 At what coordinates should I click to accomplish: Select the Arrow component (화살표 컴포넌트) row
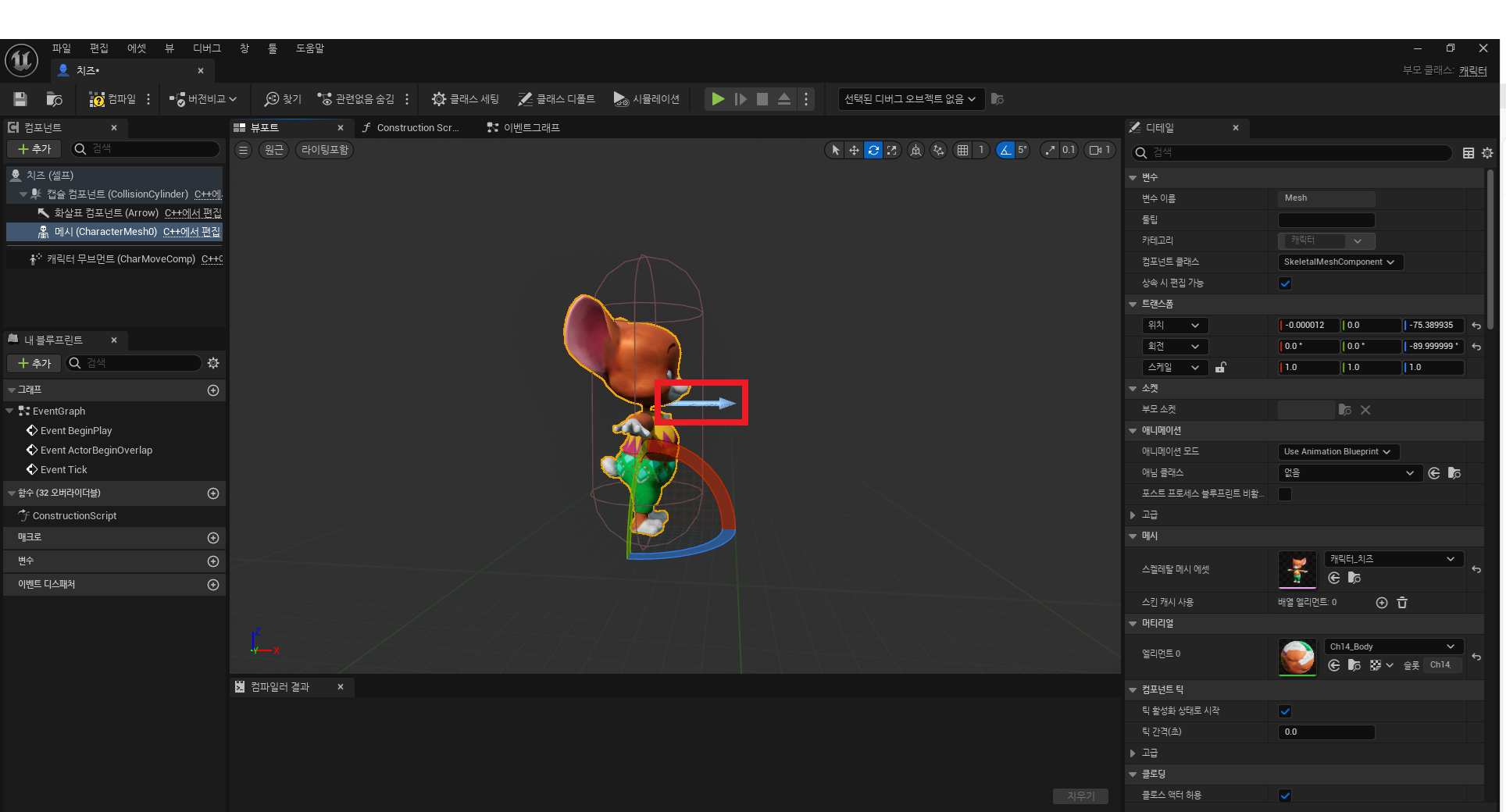(x=114, y=213)
